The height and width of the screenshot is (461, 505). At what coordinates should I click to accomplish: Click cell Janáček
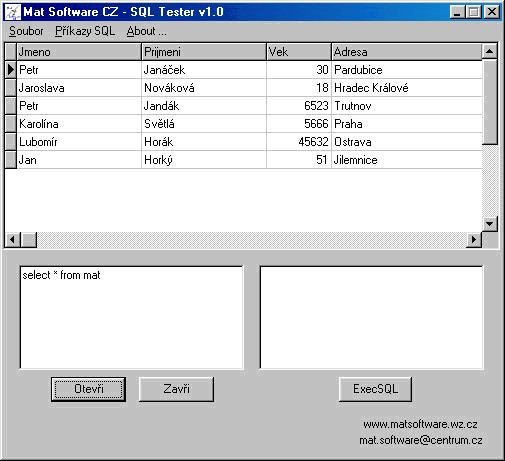click(204, 70)
